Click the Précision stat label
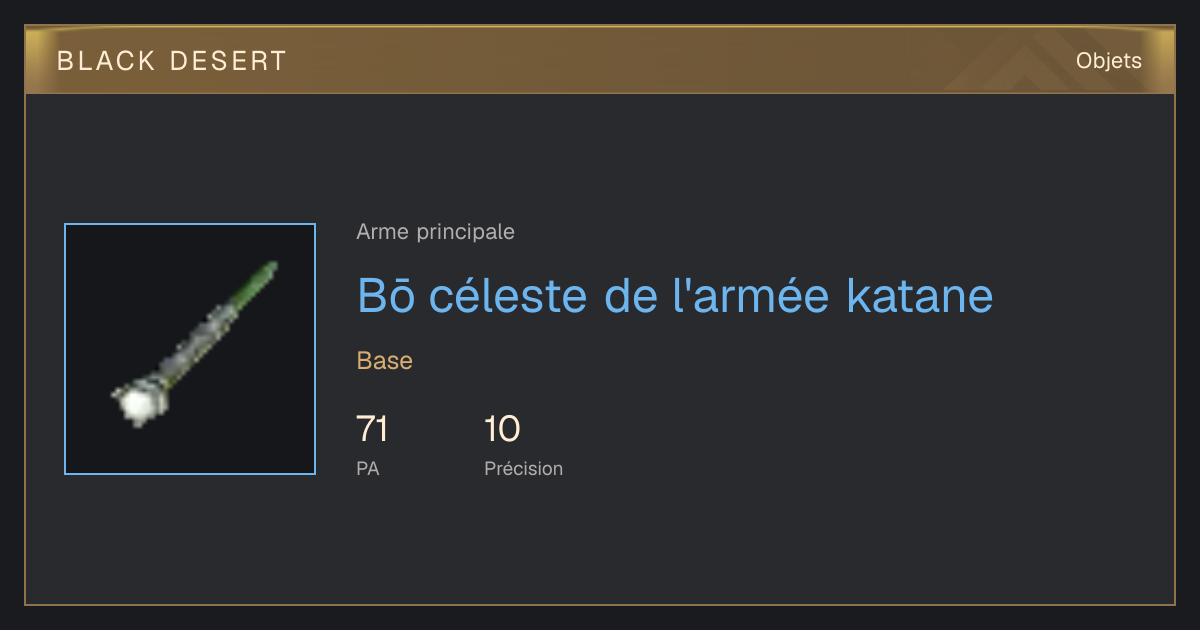This screenshot has height=630, width=1200. coord(524,468)
